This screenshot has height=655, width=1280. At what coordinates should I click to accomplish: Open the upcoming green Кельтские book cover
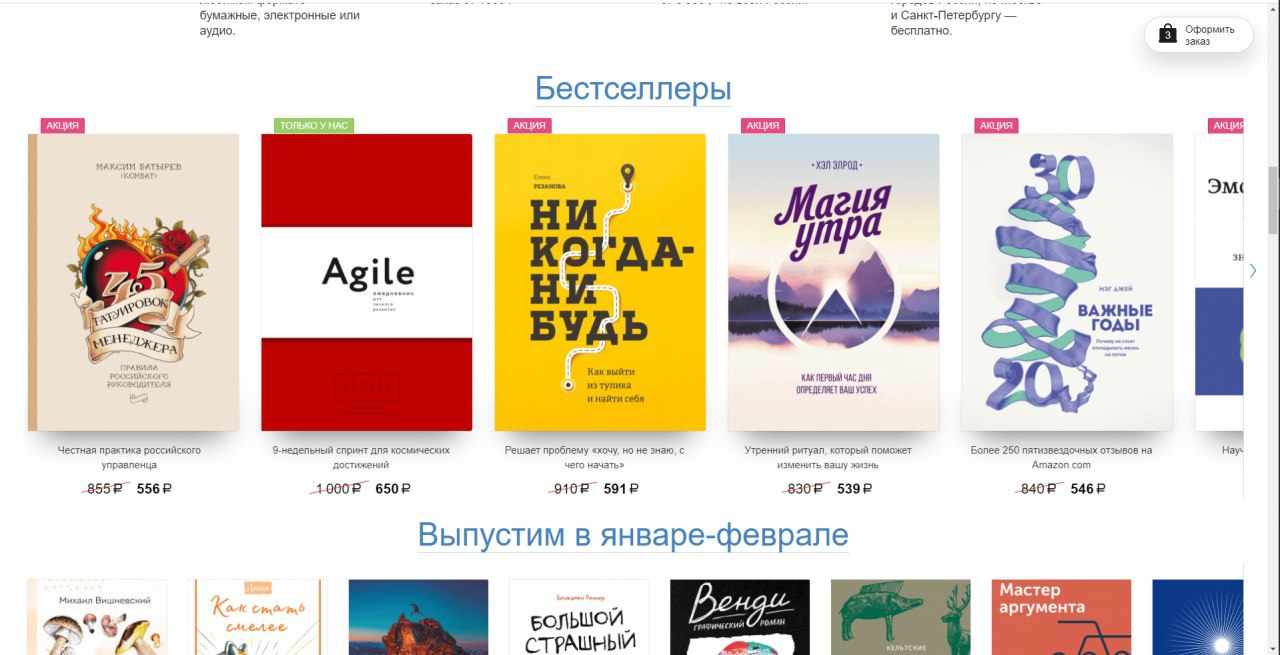900,617
